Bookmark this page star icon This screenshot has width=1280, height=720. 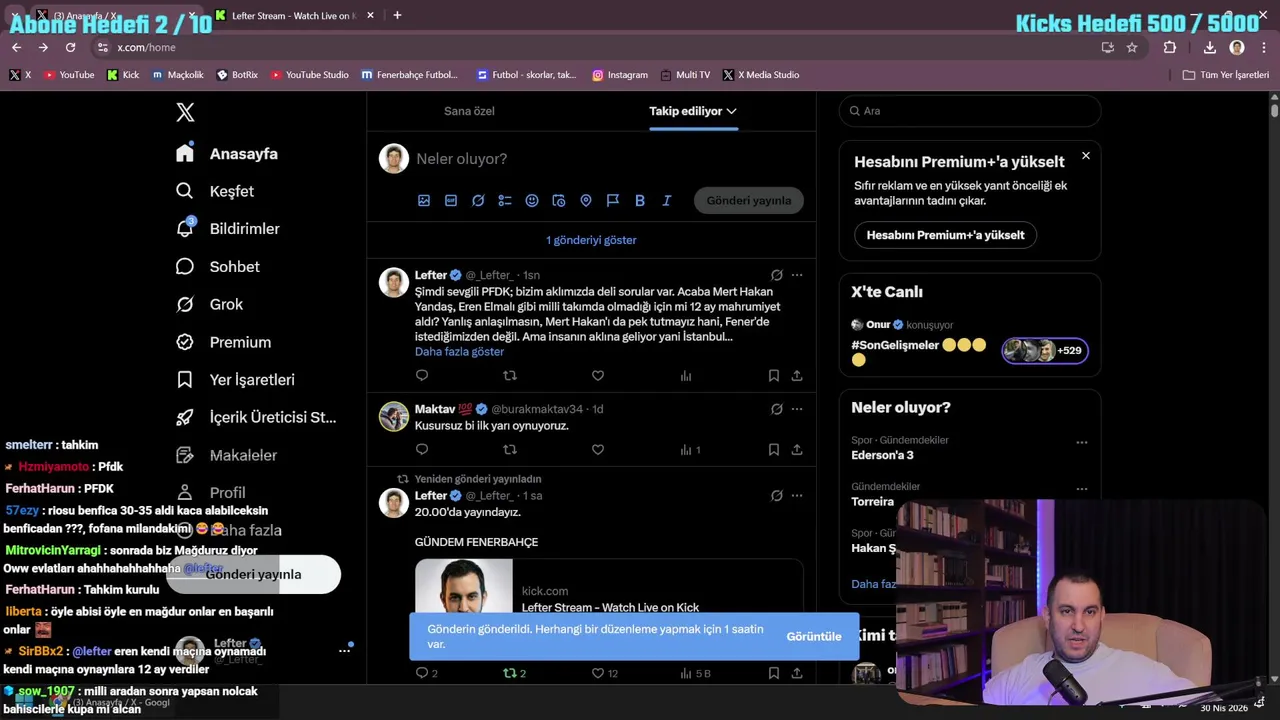pyautogui.click(x=1132, y=47)
